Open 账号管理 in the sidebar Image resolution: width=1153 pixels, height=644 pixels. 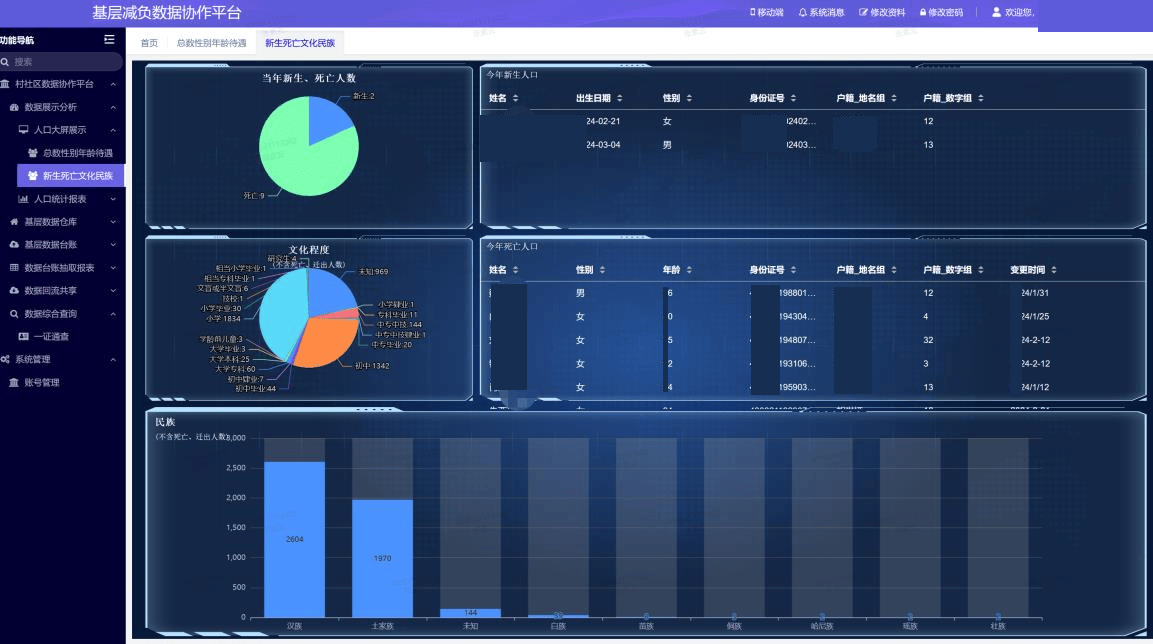[42, 383]
